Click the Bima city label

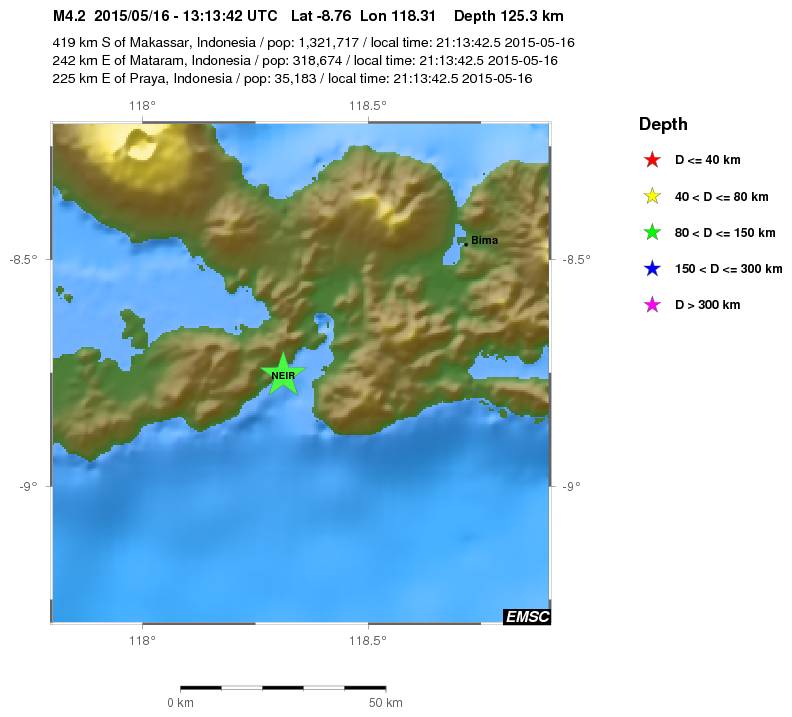tap(484, 240)
